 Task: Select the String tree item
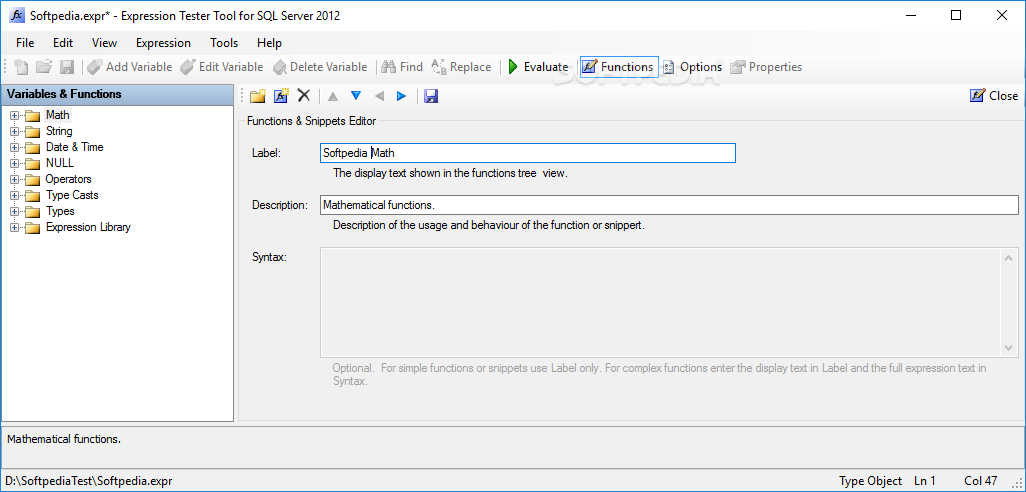click(x=59, y=132)
